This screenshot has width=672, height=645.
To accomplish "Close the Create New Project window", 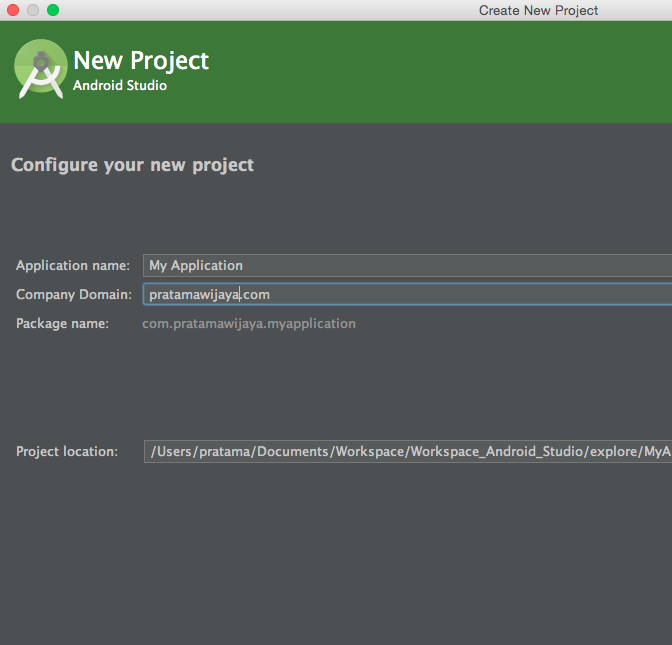I will click(13, 10).
